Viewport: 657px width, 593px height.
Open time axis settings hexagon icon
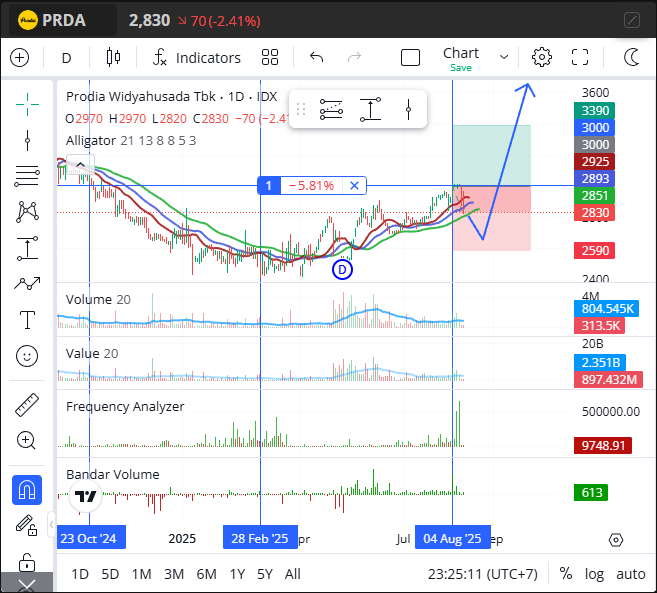[x=616, y=540]
